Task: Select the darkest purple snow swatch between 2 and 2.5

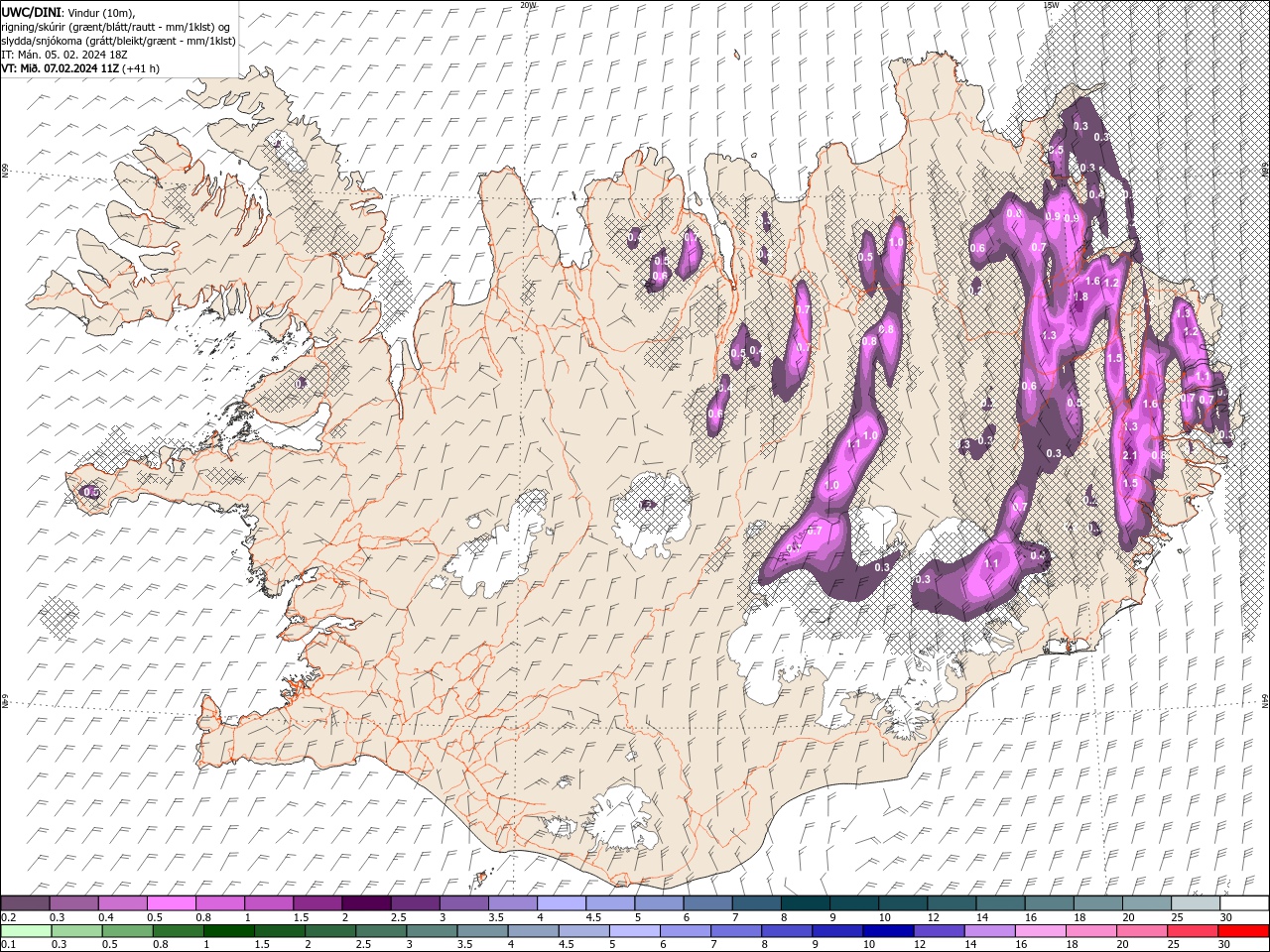Action: tap(366, 903)
